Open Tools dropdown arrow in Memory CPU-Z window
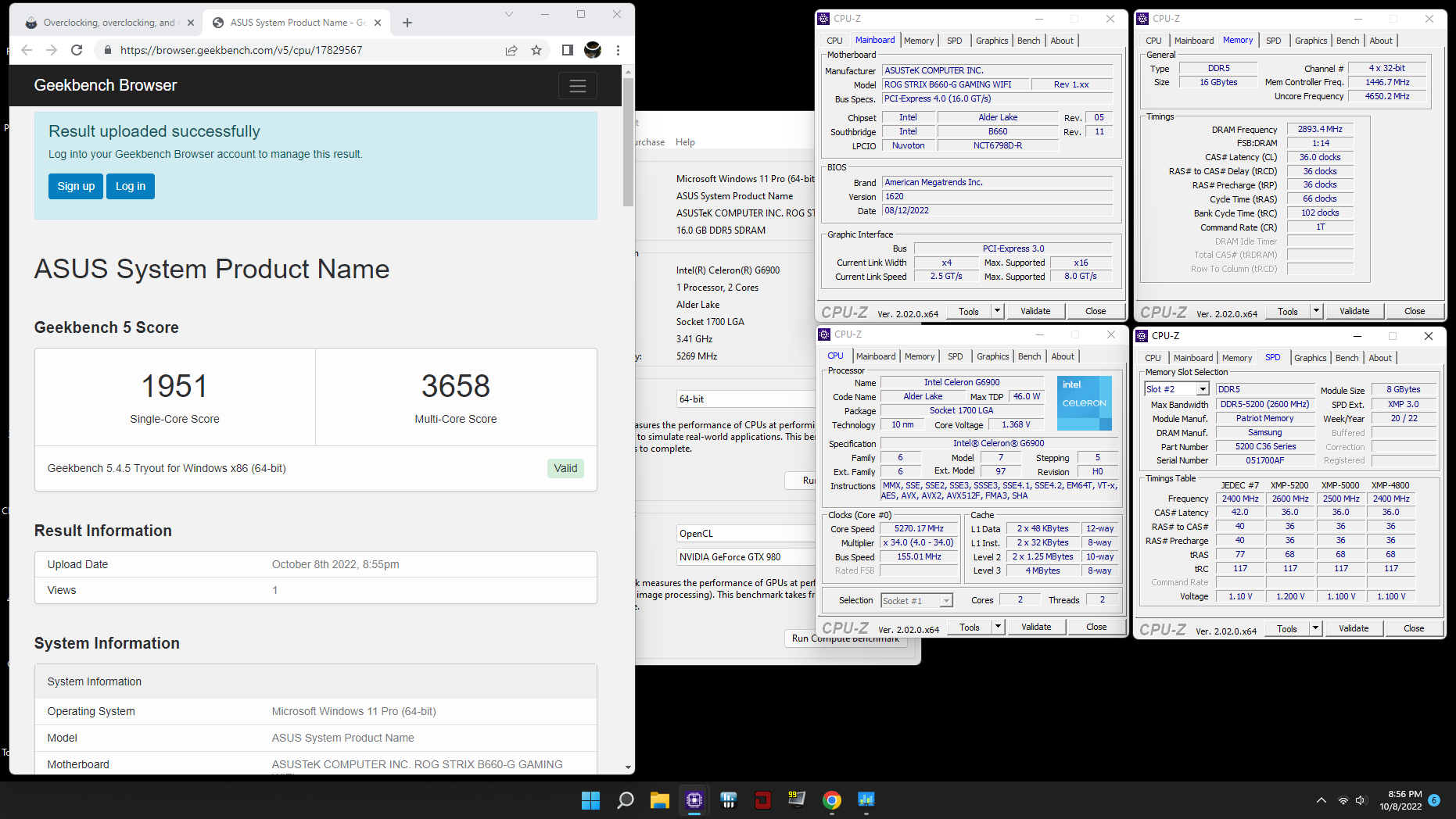Screen dimensions: 1456x819 tap(1316, 311)
